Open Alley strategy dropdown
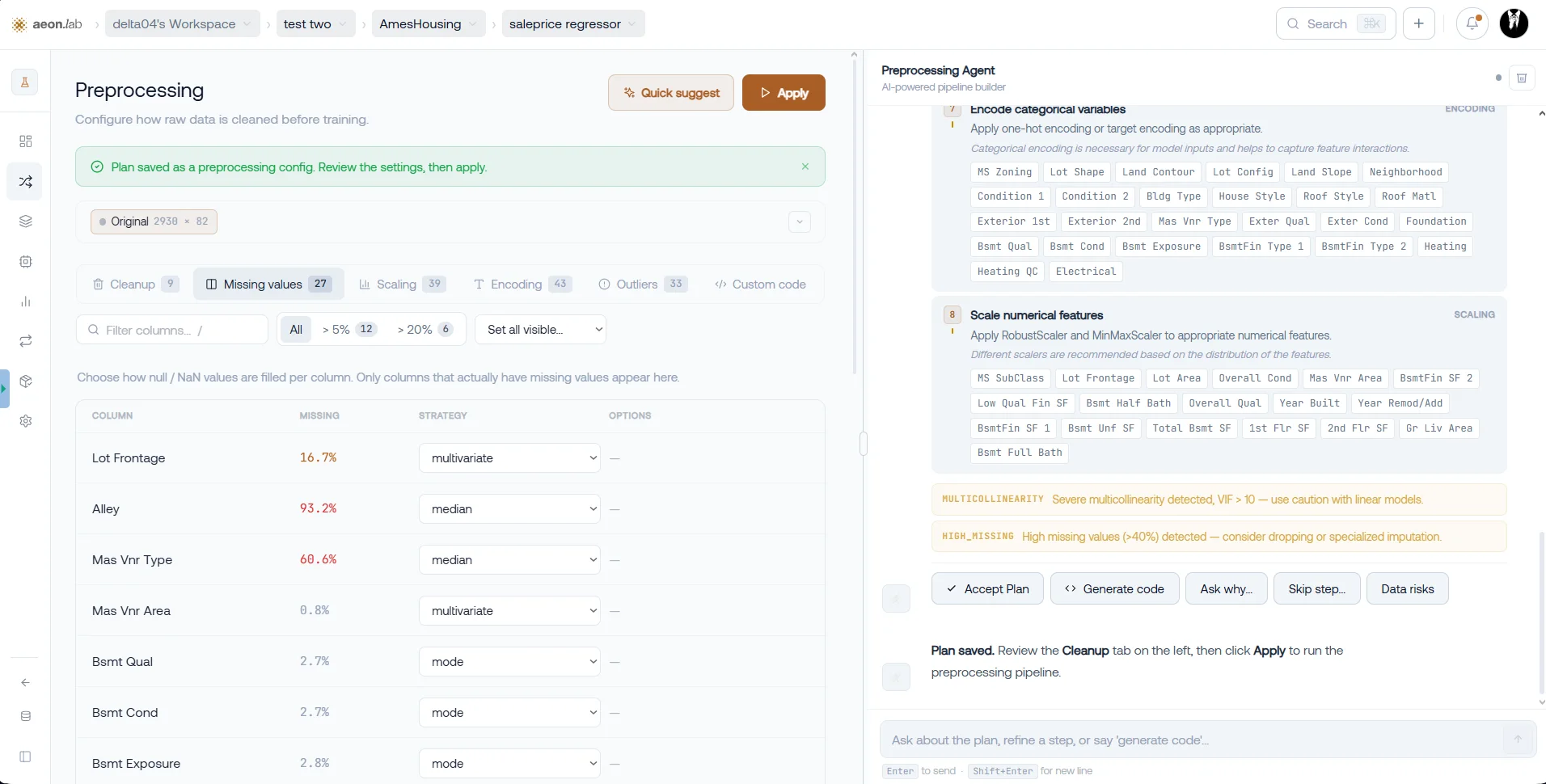This screenshot has height=784, width=1546. click(509, 509)
